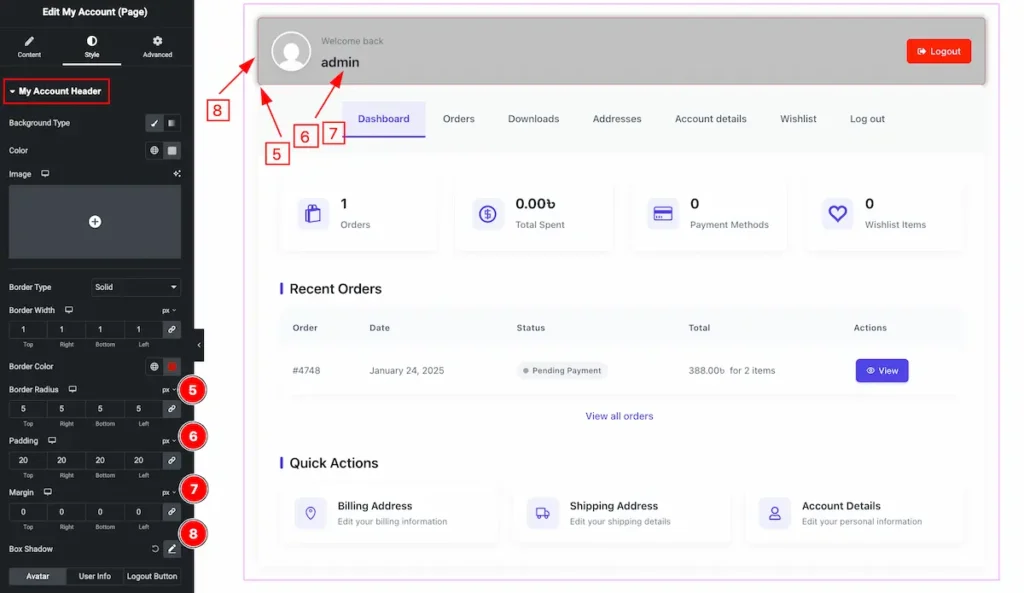Toggle linked values for Border Radius
Viewport: 1024px width, 593px height.
point(172,408)
